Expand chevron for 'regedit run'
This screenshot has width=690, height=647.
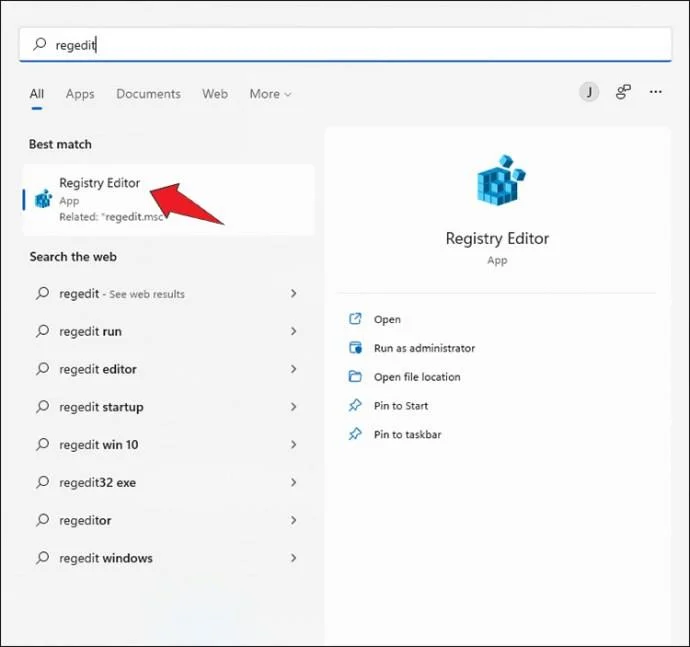tap(294, 331)
